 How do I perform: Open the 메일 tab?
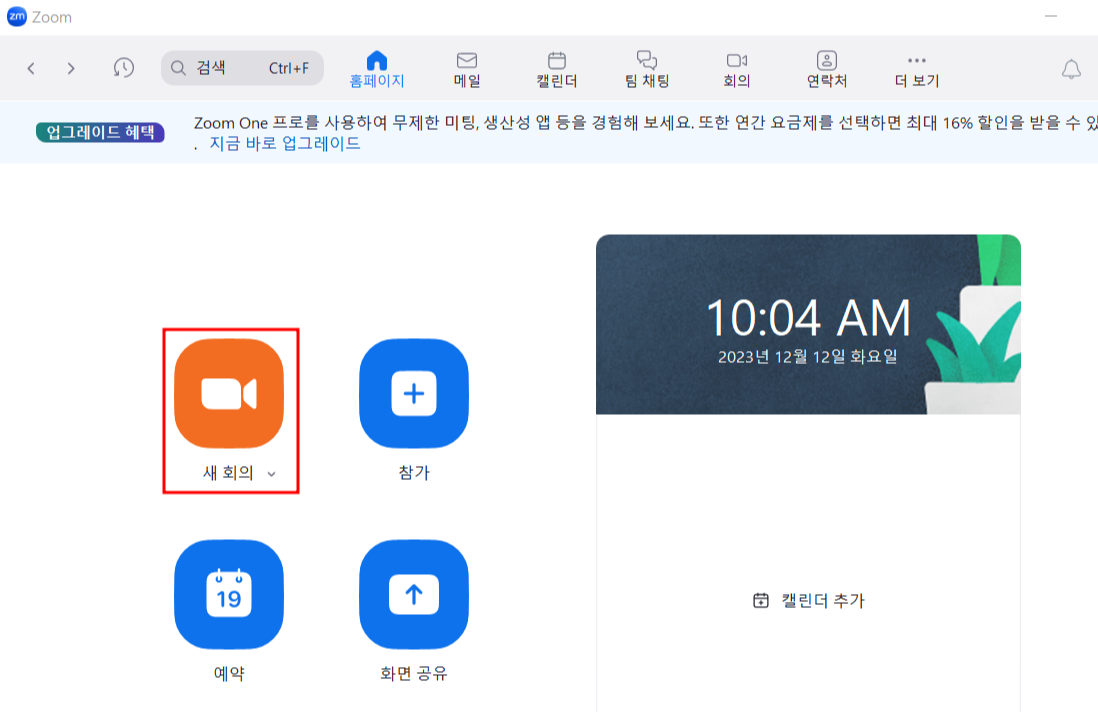coord(466,69)
